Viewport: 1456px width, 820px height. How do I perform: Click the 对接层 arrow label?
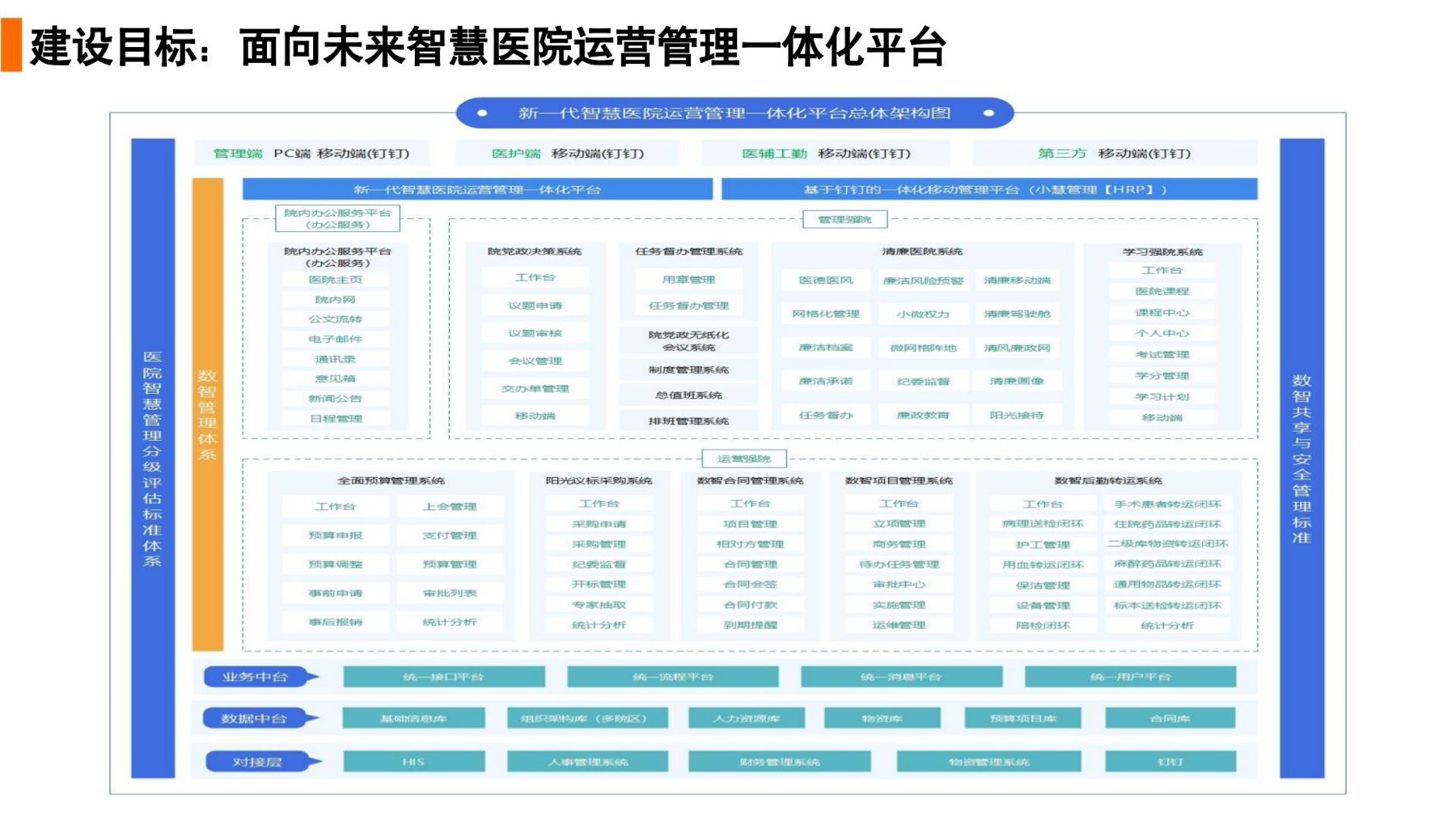coord(260,762)
